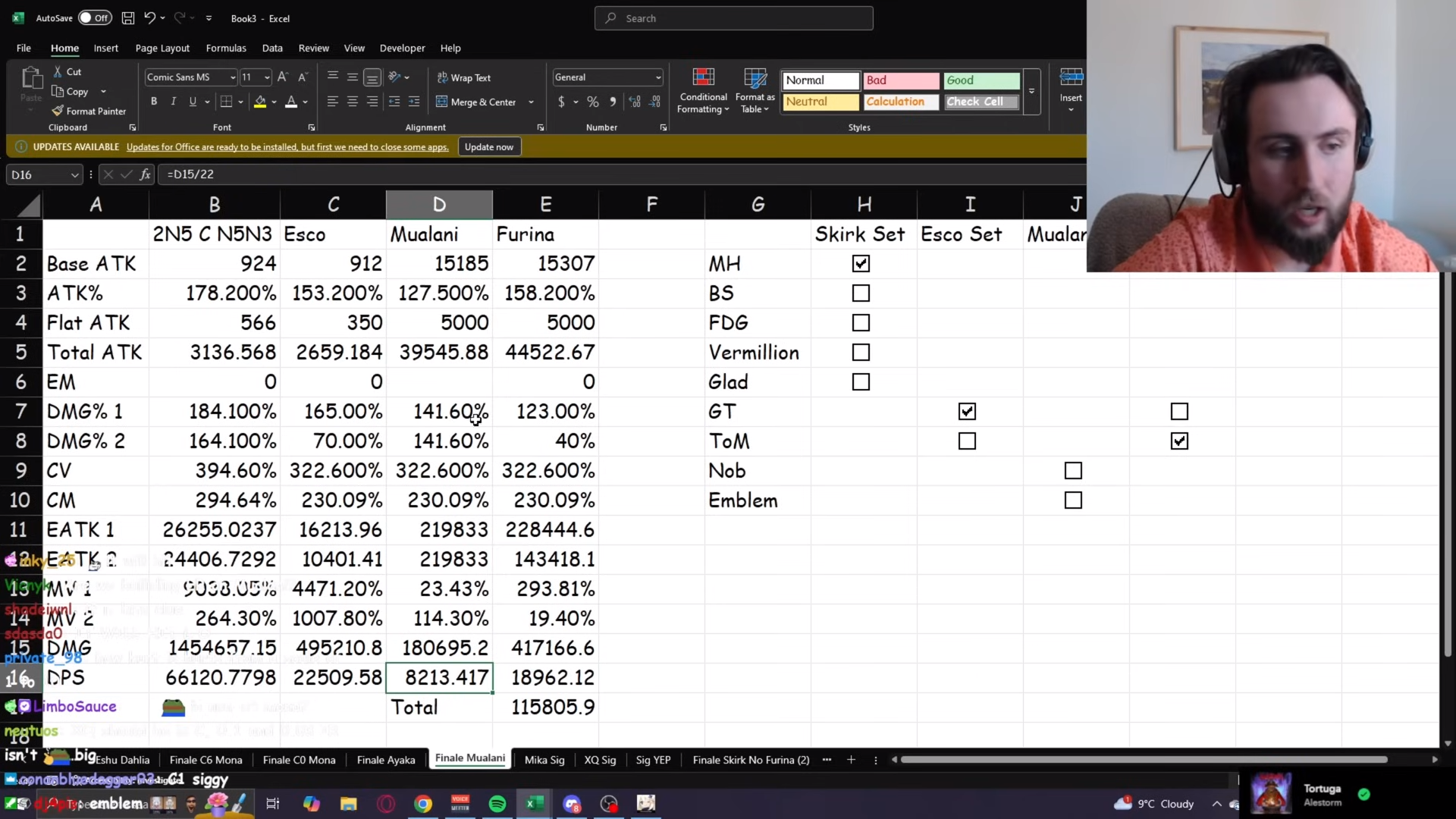1456x819 pixels.
Task: Click Merge & Center
Action: (476, 102)
